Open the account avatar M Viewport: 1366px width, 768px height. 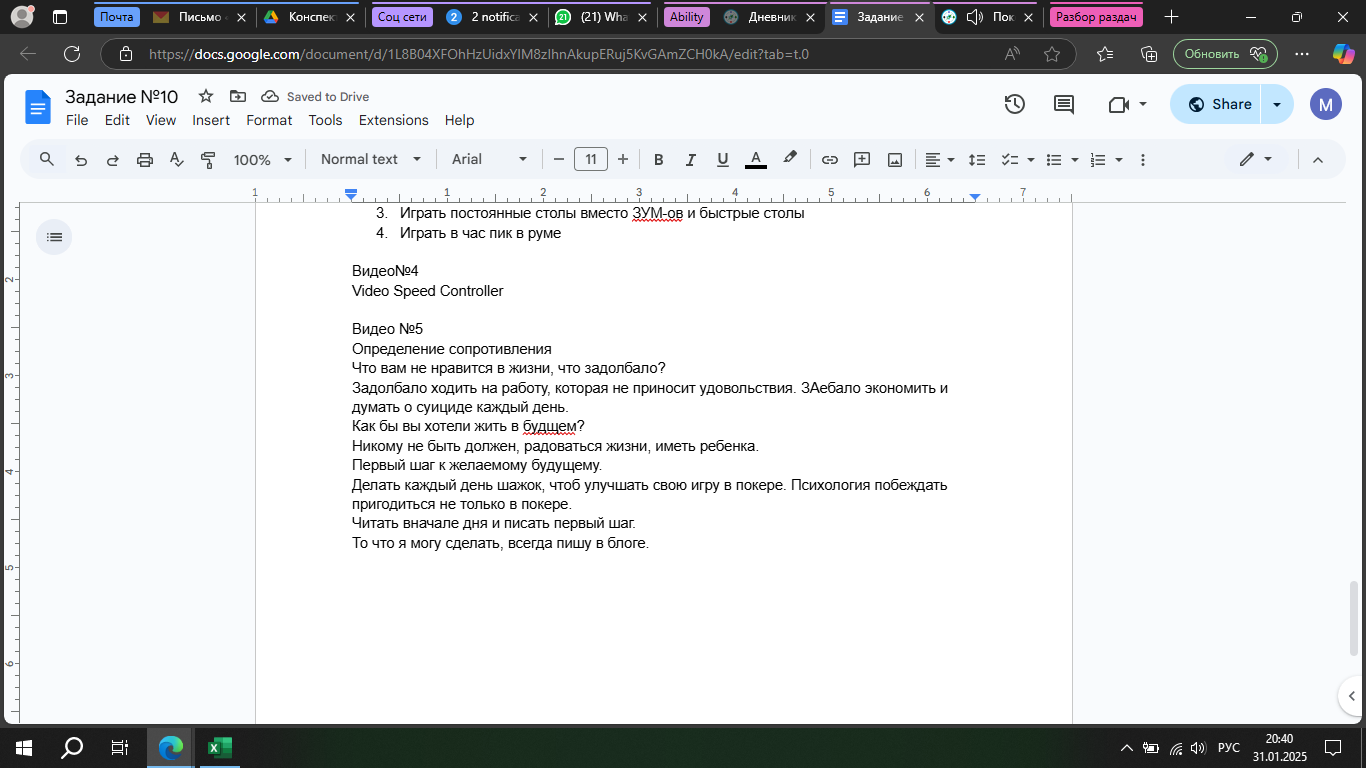pyautogui.click(x=1326, y=104)
